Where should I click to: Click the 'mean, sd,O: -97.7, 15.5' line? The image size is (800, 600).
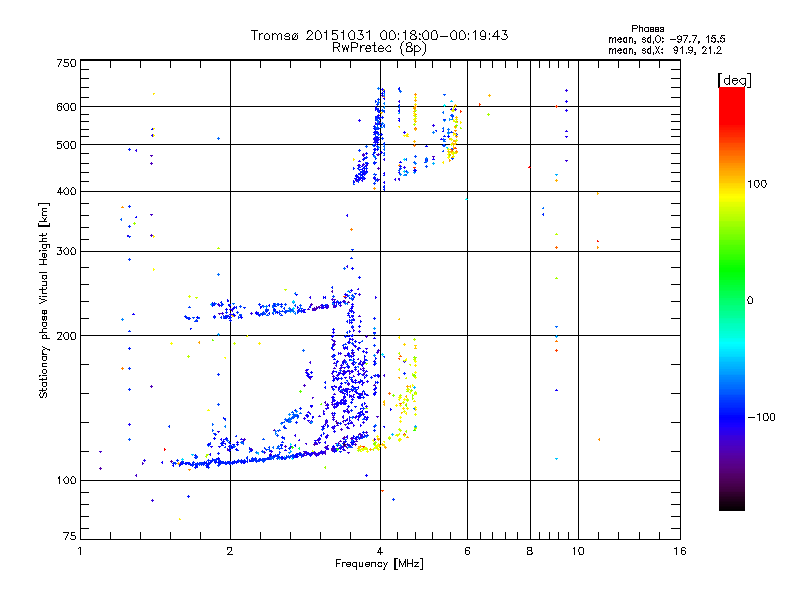666,39
